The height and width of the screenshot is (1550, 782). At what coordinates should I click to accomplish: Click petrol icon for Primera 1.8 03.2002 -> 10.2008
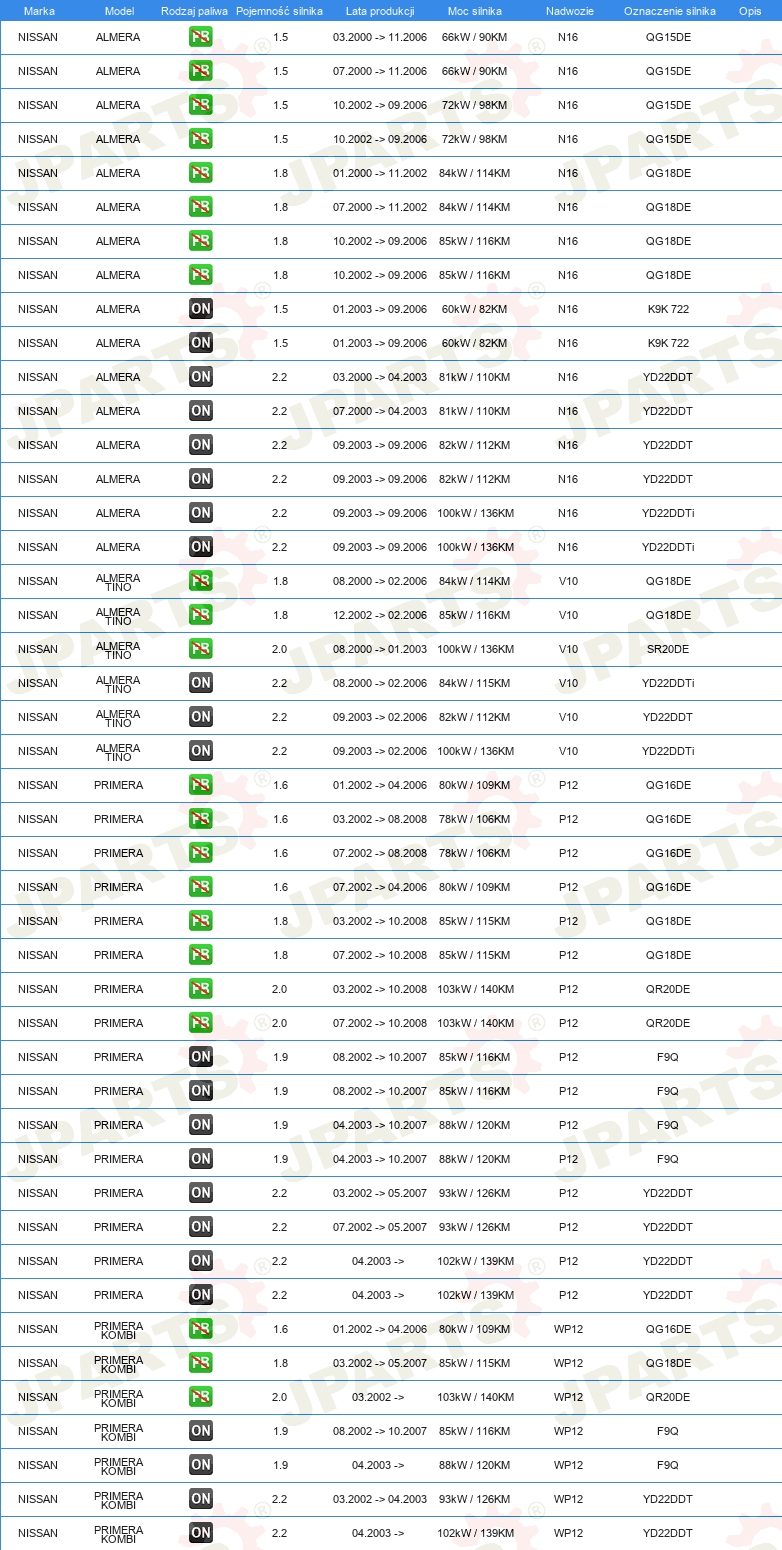(x=200, y=921)
